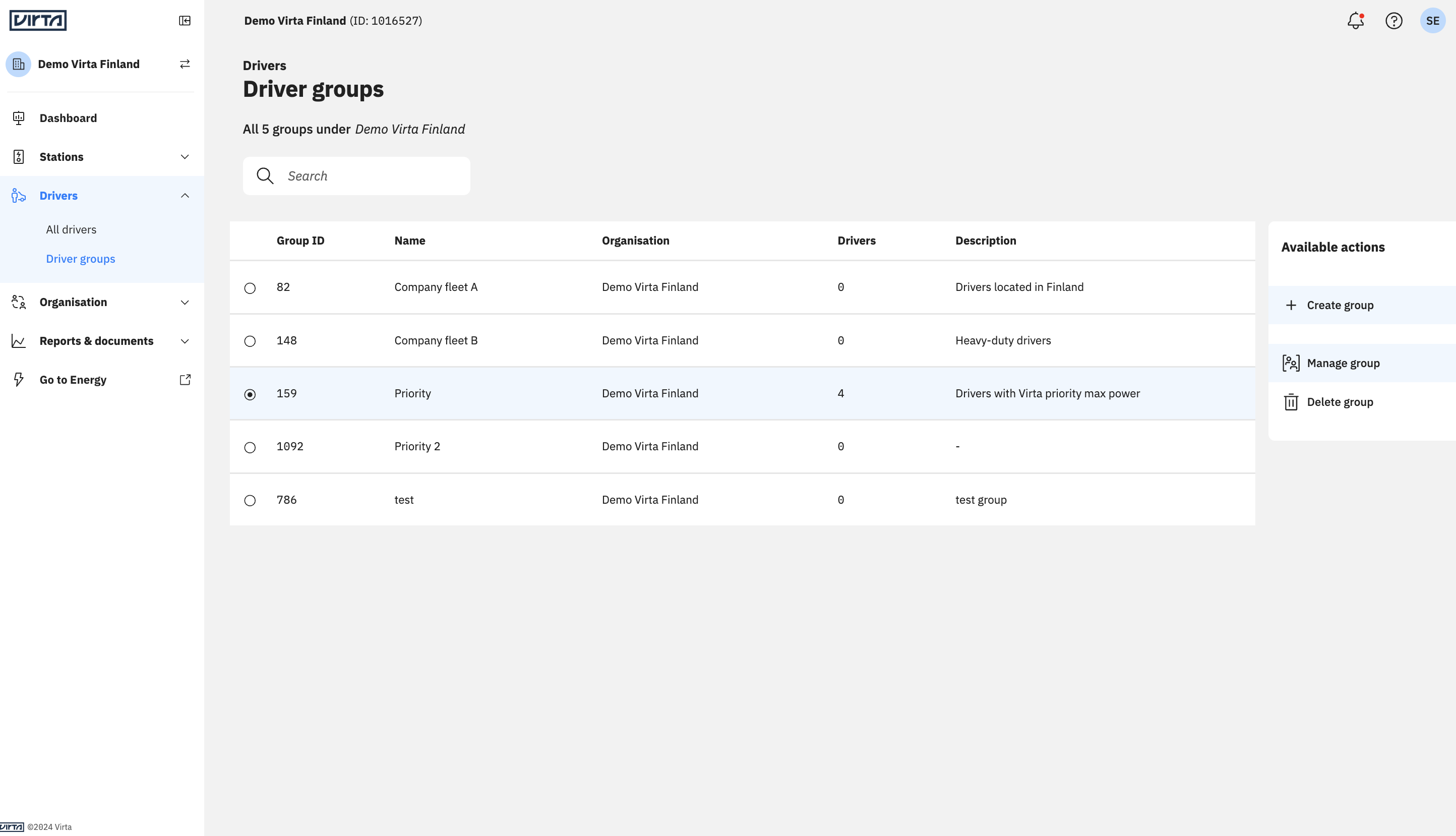
Task: Click the Manage group button
Action: pos(1362,363)
